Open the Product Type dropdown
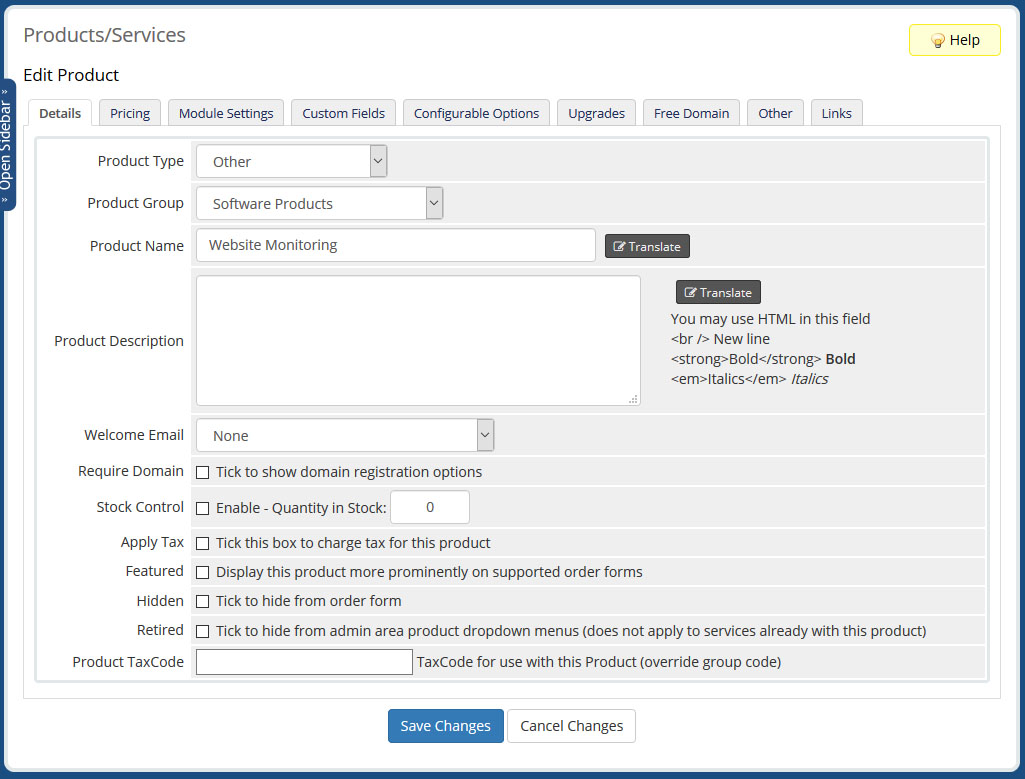The image size is (1025, 779). 291,161
